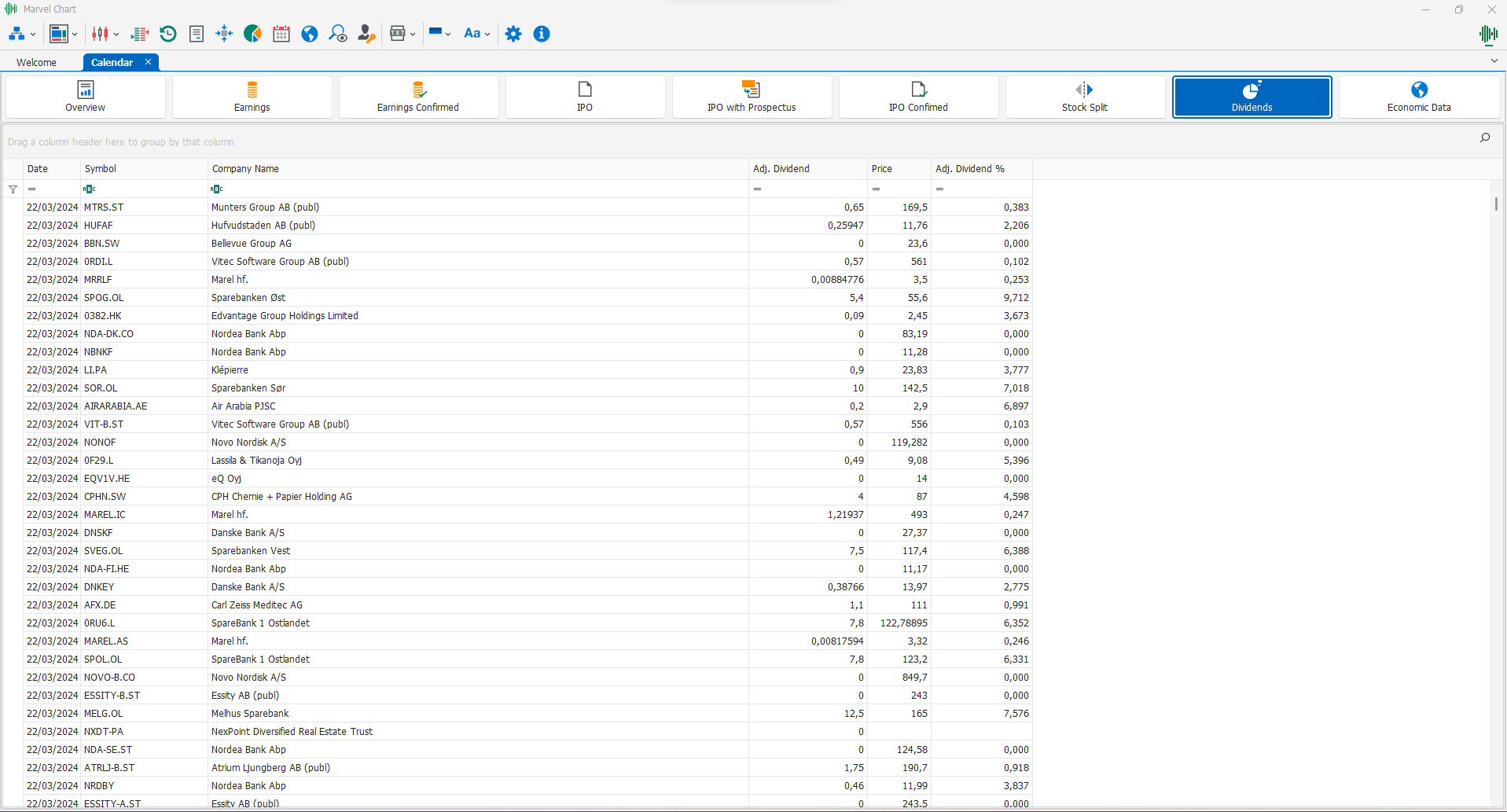
Task: Sort by the Price column header
Action: point(899,169)
